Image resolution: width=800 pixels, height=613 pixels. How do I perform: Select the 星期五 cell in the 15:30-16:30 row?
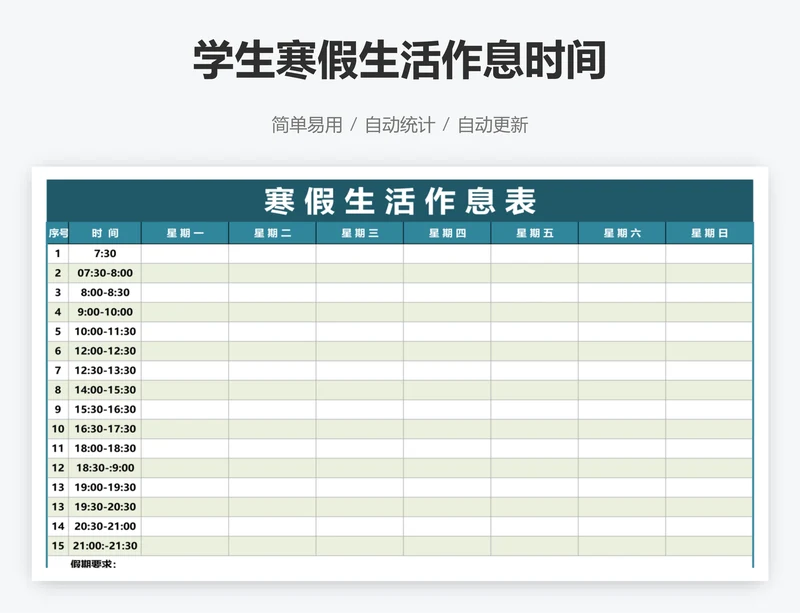(535, 409)
